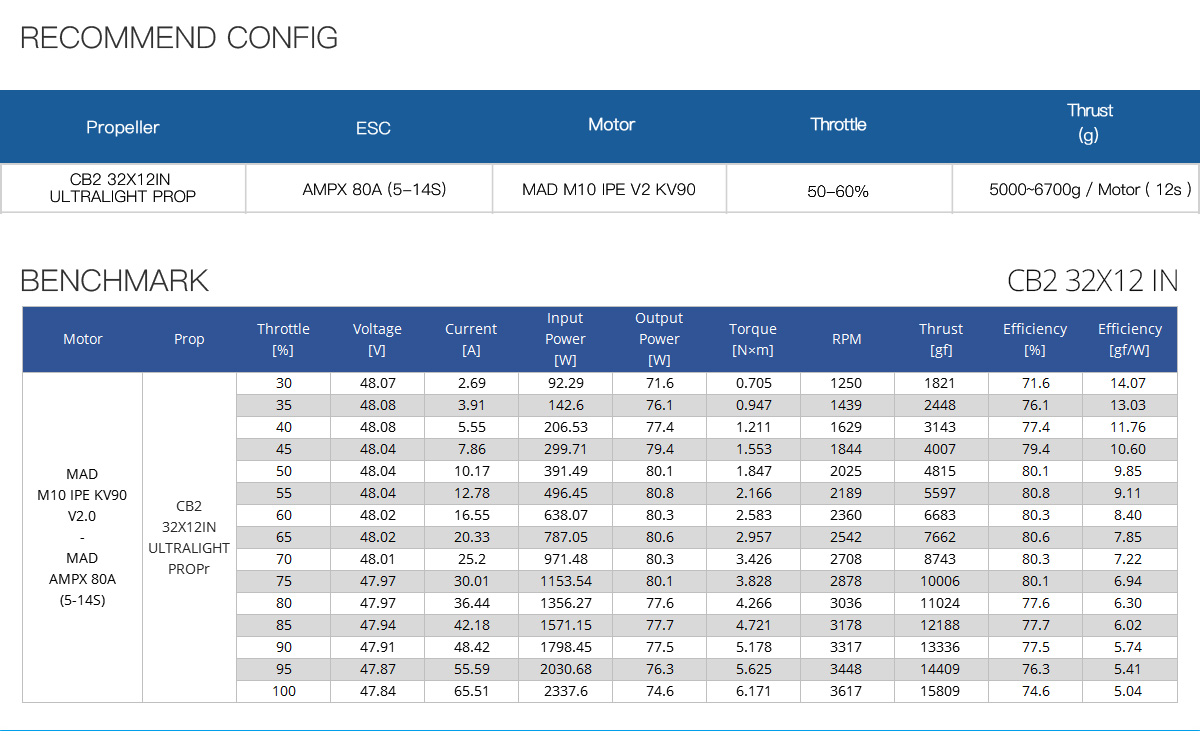Click the RECOMMEND CONFIG heading
The width and height of the screenshot is (1200, 740).
click(x=179, y=38)
